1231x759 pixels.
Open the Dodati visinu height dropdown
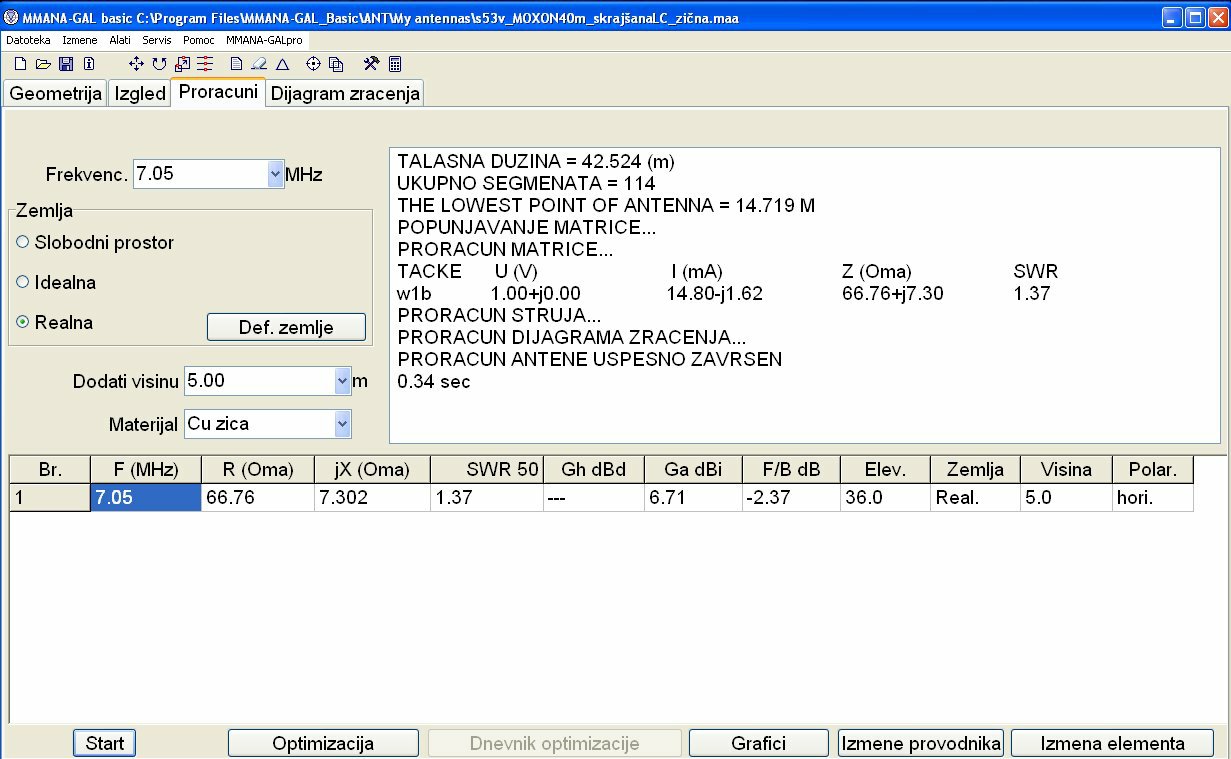[x=343, y=381]
